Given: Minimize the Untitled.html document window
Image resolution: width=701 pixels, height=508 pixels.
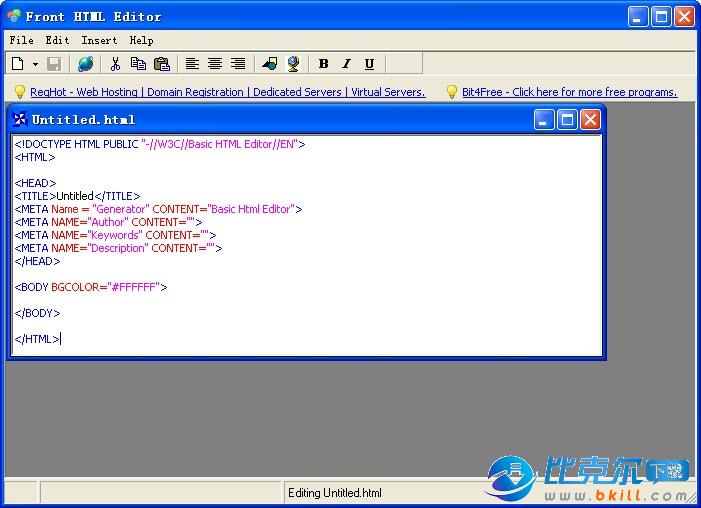Looking at the screenshot, I should [x=544, y=120].
